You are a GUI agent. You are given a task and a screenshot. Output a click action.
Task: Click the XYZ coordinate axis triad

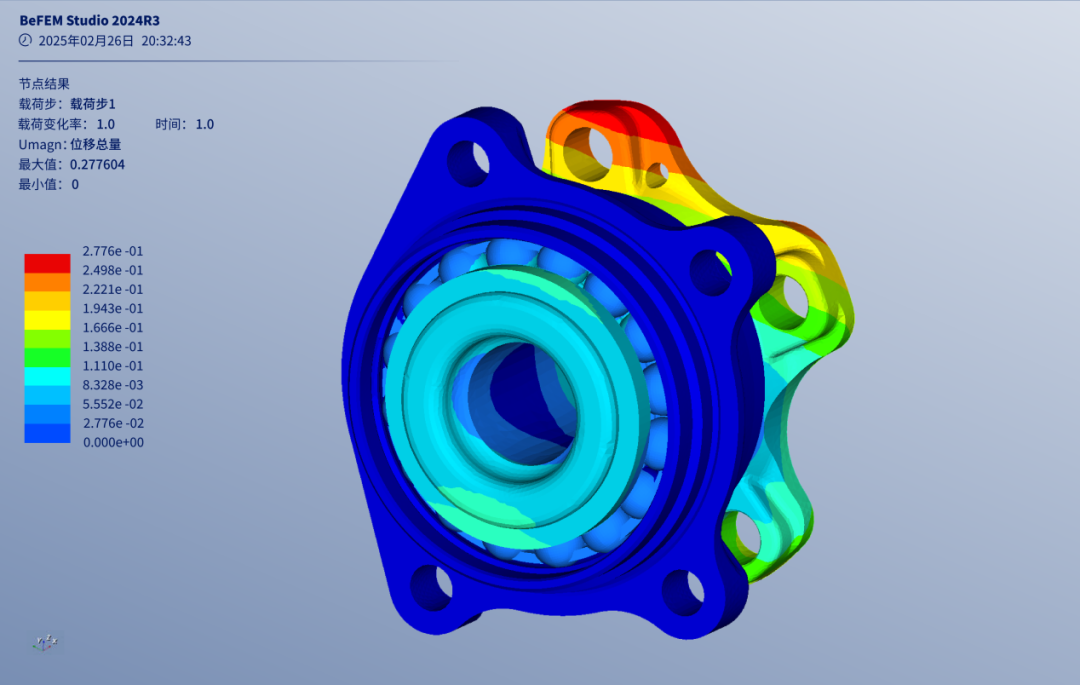click(x=46, y=642)
